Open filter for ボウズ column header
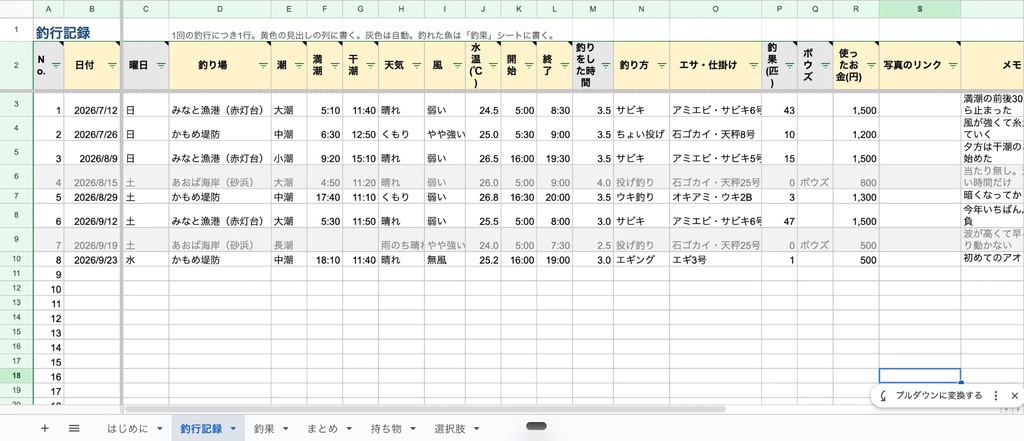 (825, 65)
